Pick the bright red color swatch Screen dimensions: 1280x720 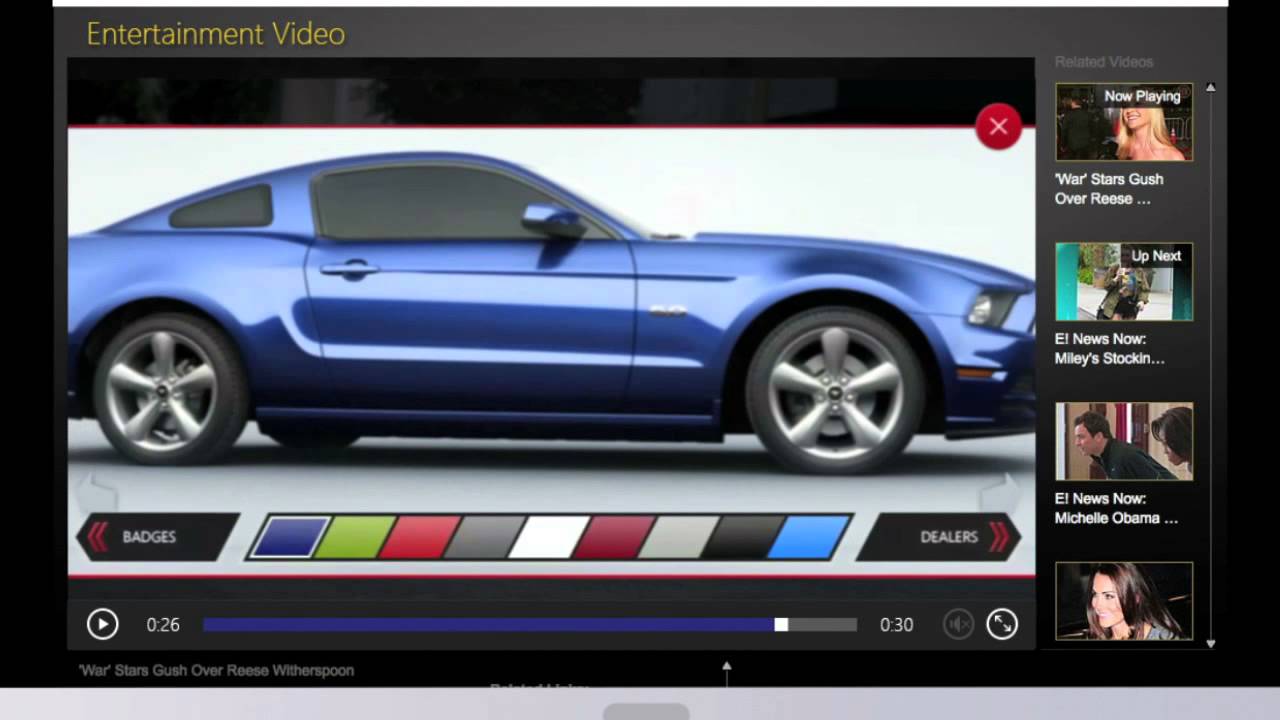[420, 537]
